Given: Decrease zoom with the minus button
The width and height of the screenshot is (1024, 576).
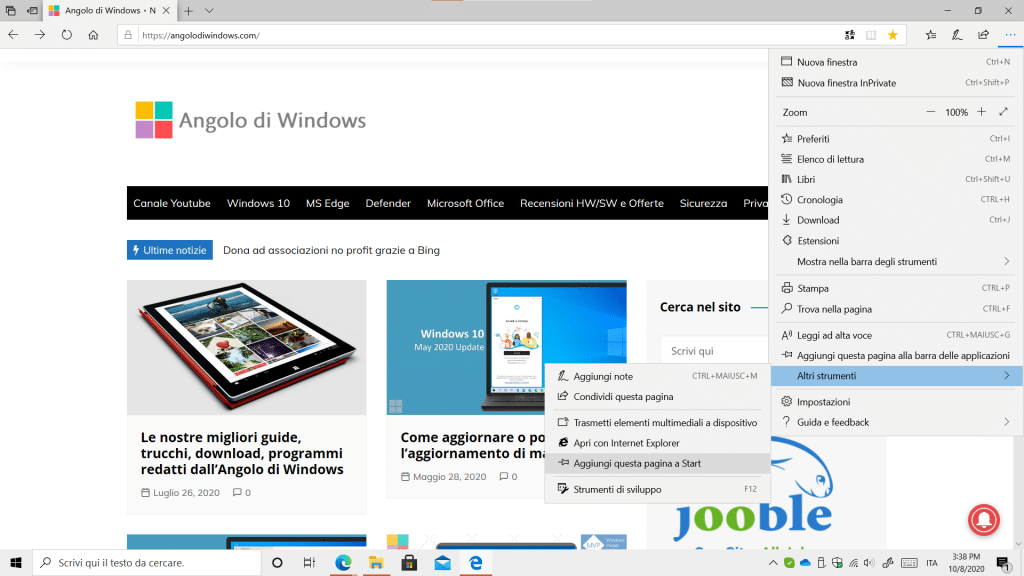Looking at the screenshot, I should click(x=931, y=112).
